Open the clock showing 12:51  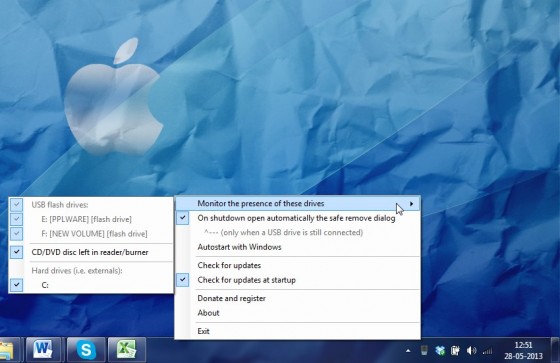(523, 350)
